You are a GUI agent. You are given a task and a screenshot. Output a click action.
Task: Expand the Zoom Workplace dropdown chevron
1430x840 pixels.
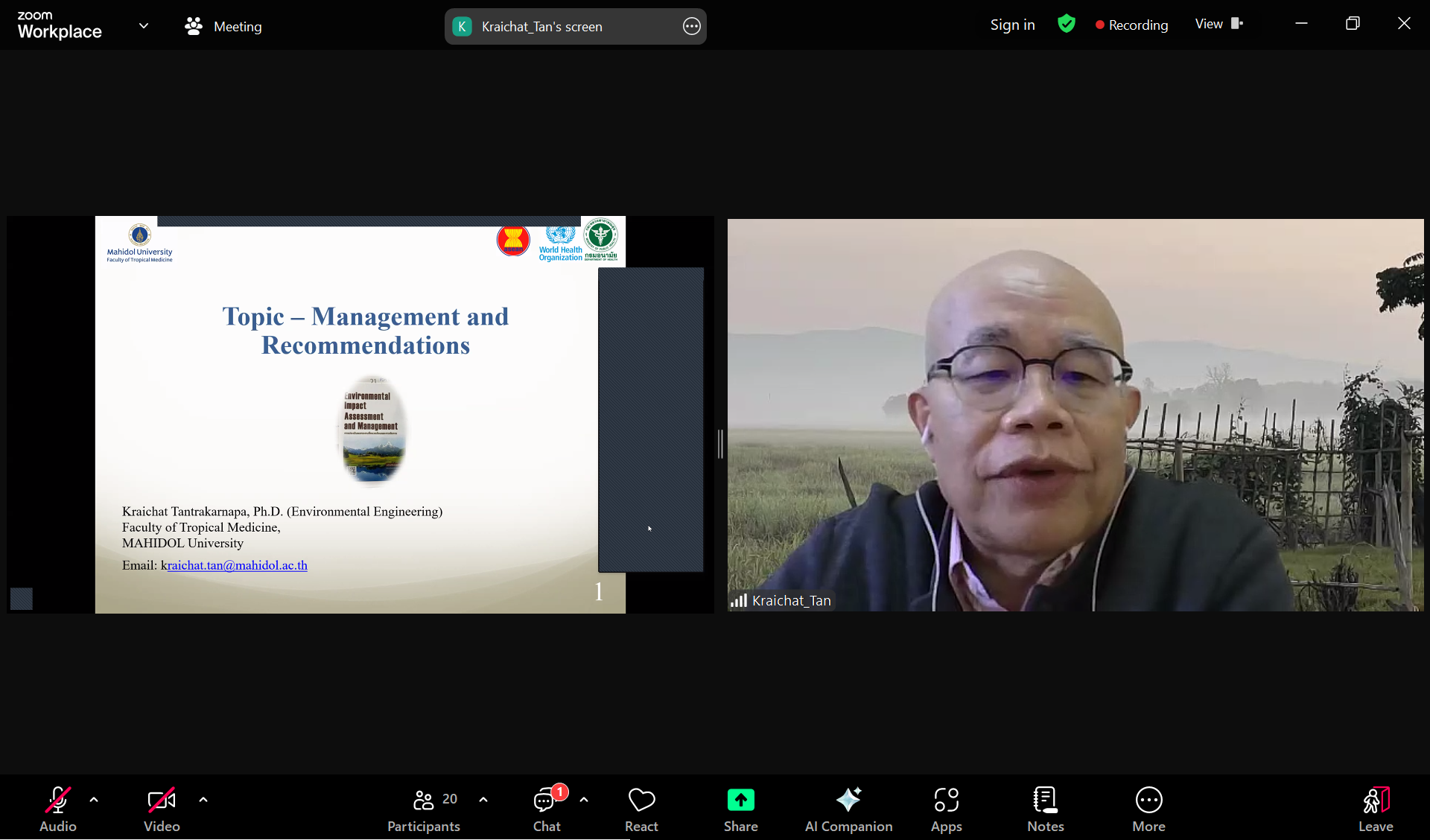pos(144,26)
